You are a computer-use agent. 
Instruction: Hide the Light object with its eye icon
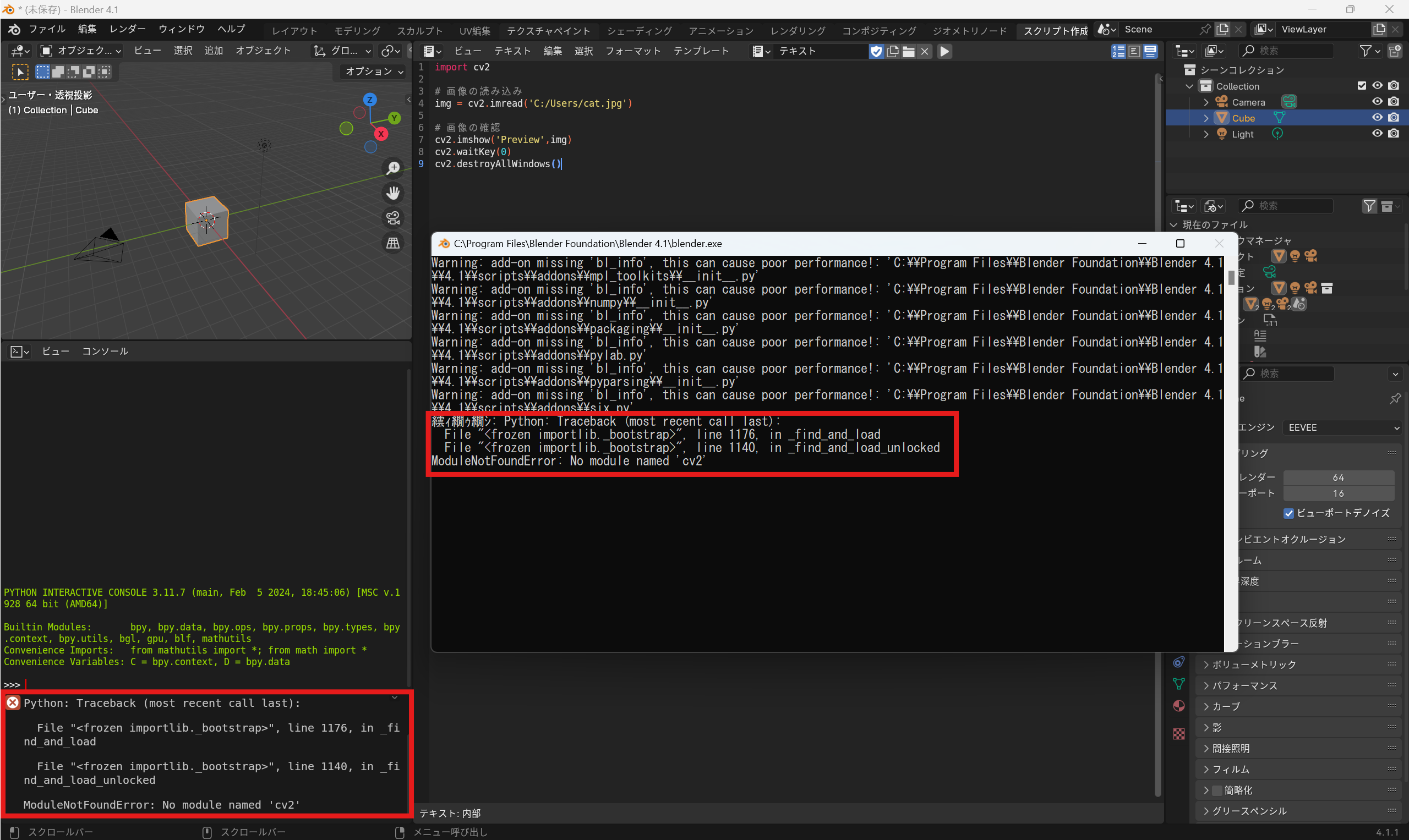tap(1377, 134)
